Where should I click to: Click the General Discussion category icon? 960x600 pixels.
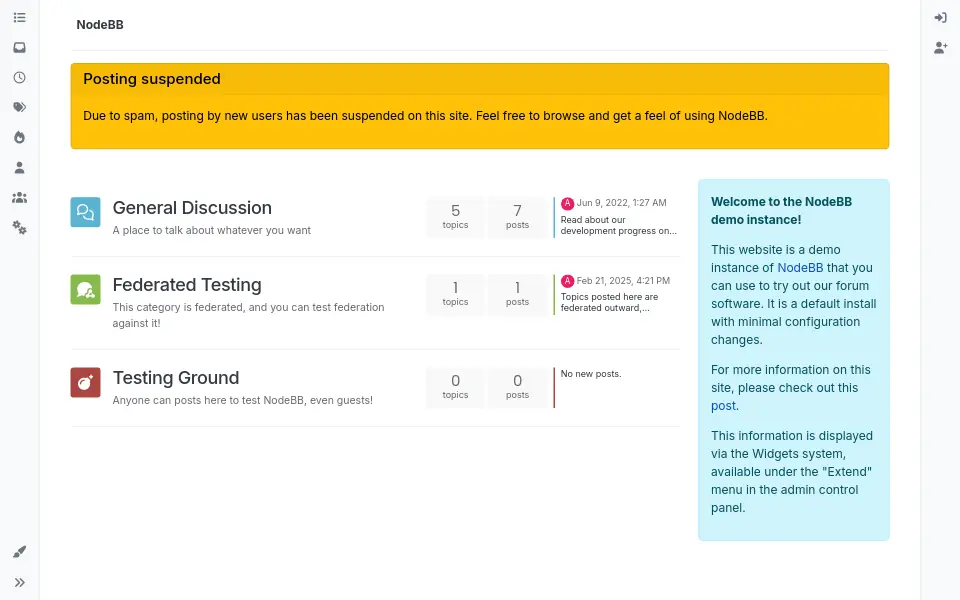85,212
